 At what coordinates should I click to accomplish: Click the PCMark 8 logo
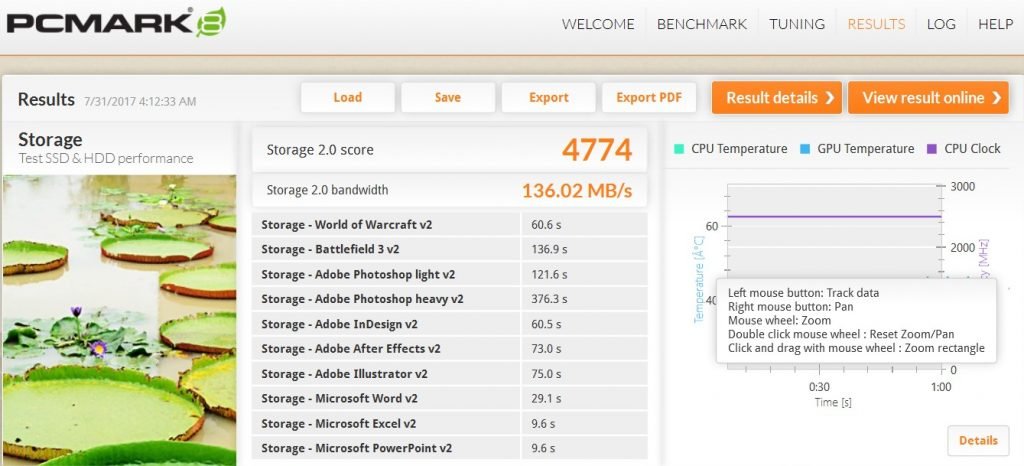[x=116, y=23]
